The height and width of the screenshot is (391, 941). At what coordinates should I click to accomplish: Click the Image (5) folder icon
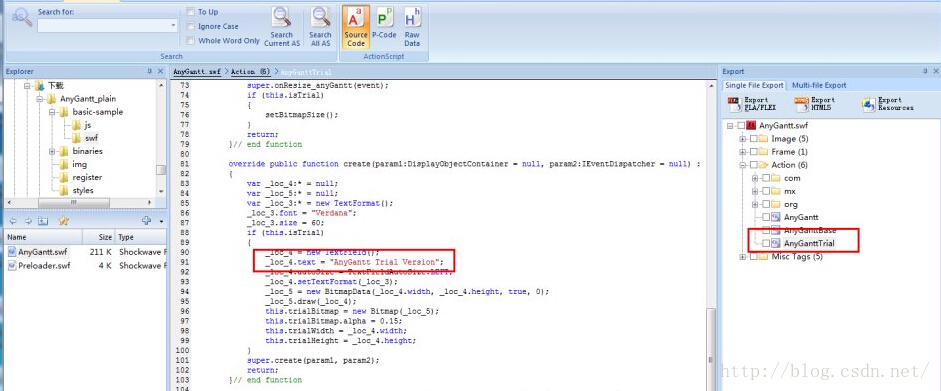coord(764,139)
